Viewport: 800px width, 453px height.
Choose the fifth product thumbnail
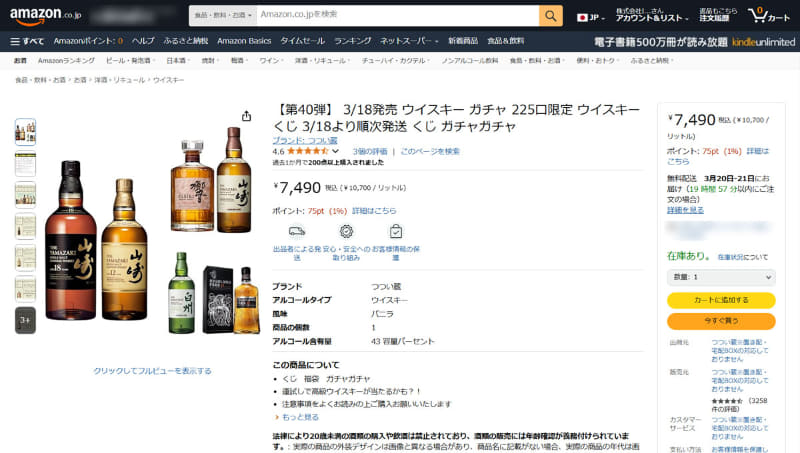pyautogui.click(x=26, y=258)
